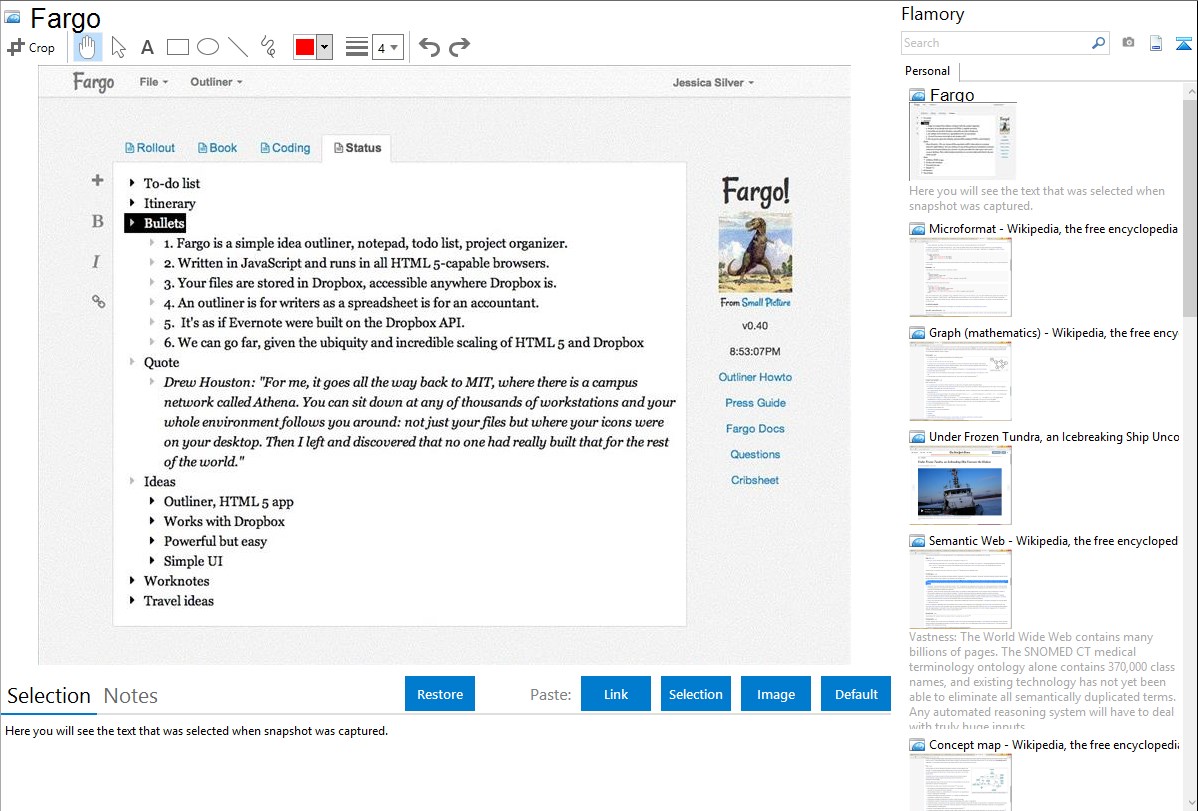Click the link chain icon
1198x811 pixels.
pyautogui.click(x=98, y=301)
